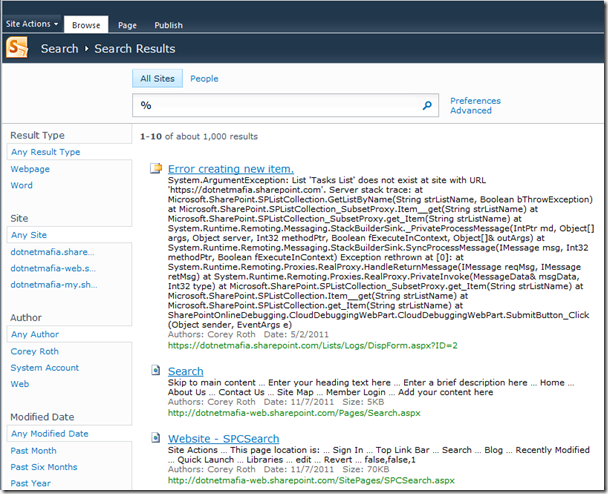Open the Page ribbon tab
The image size is (608, 494).
(127, 25)
